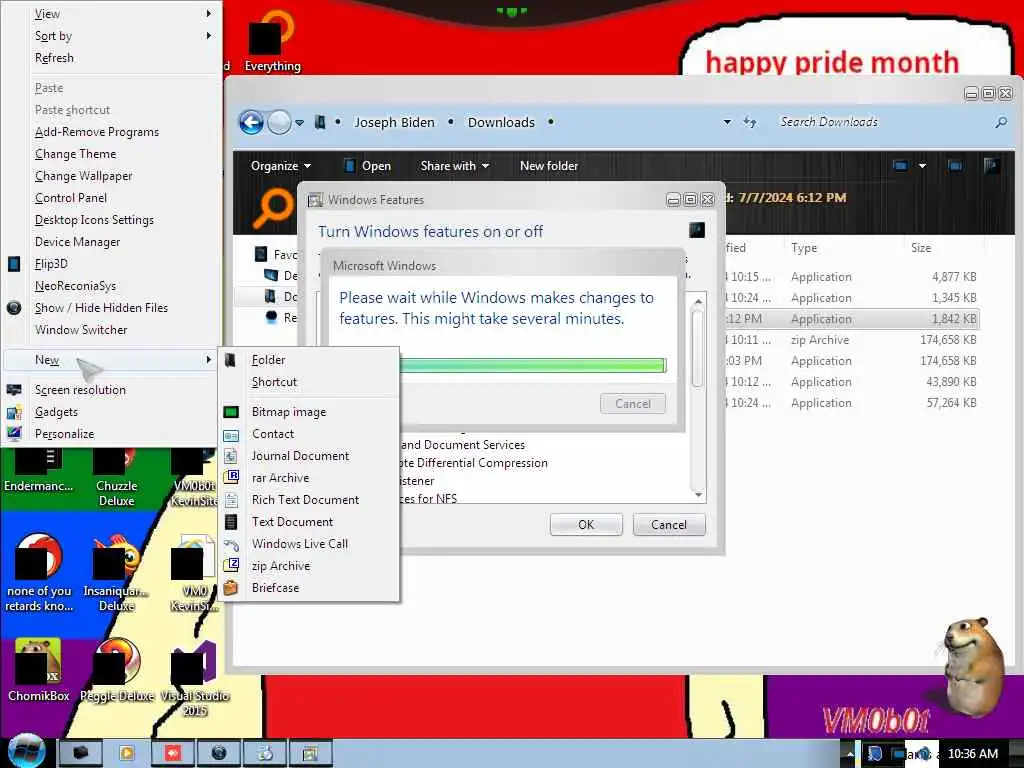Open the Everything desktop shortcut
Viewport: 1024px width, 768px height.
click(x=272, y=40)
